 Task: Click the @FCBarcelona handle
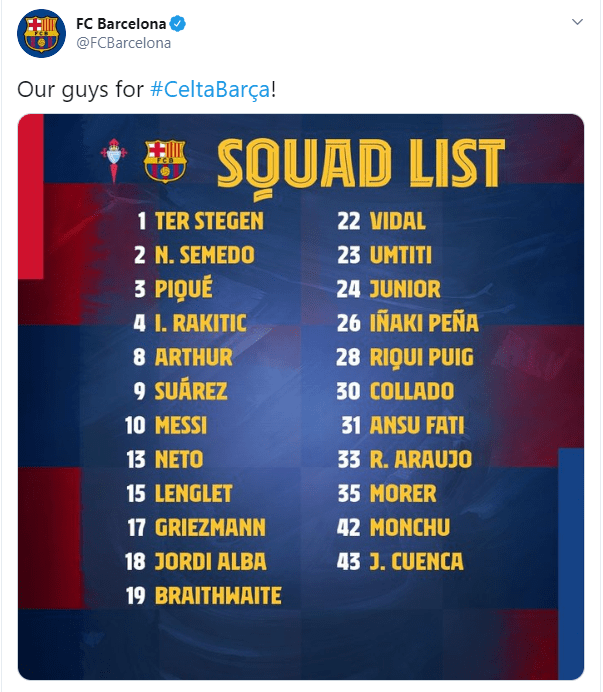[124, 43]
